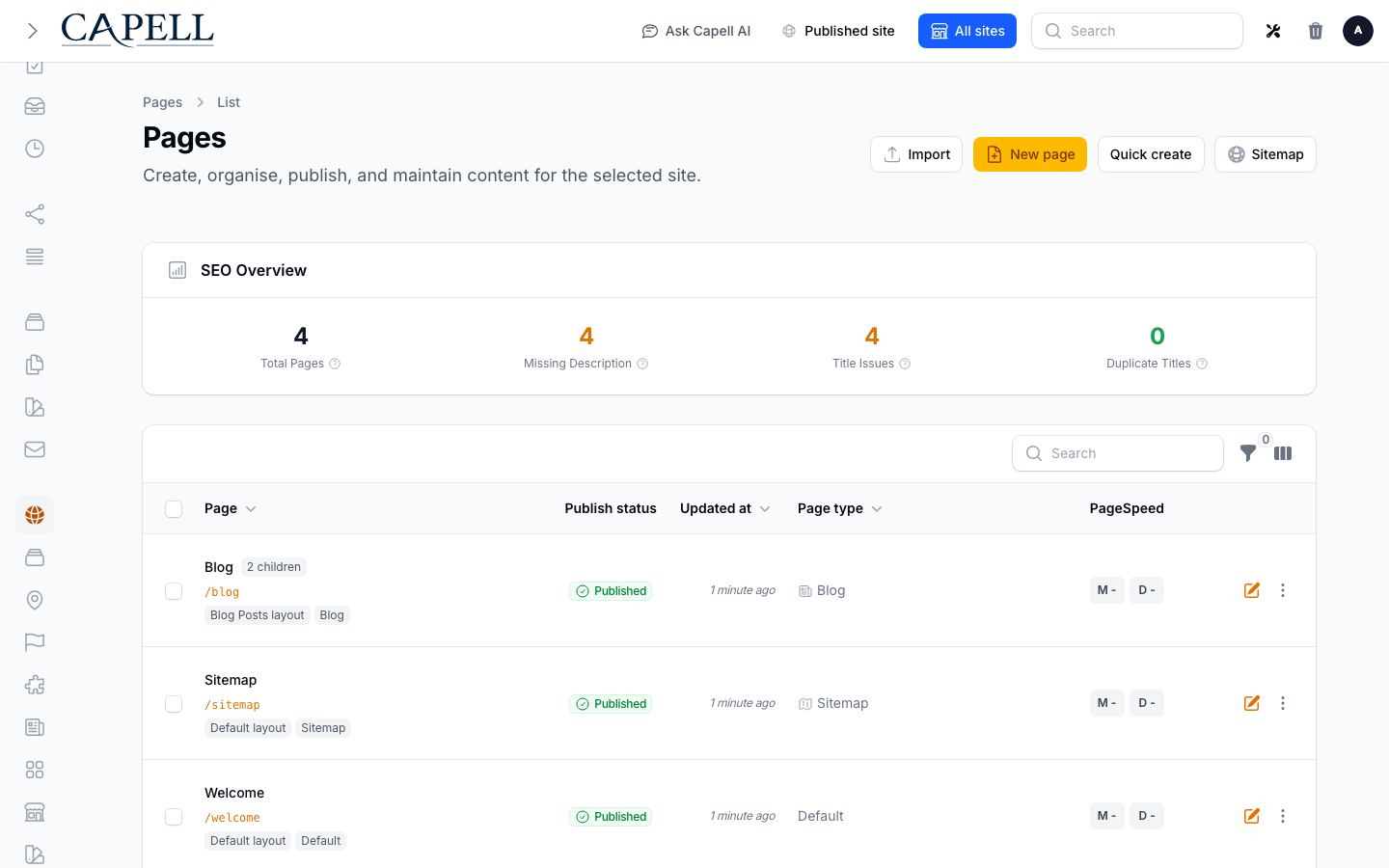The width and height of the screenshot is (1389, 868).
Task: Sort by the Page type column
Action: [x=840, y=508]
